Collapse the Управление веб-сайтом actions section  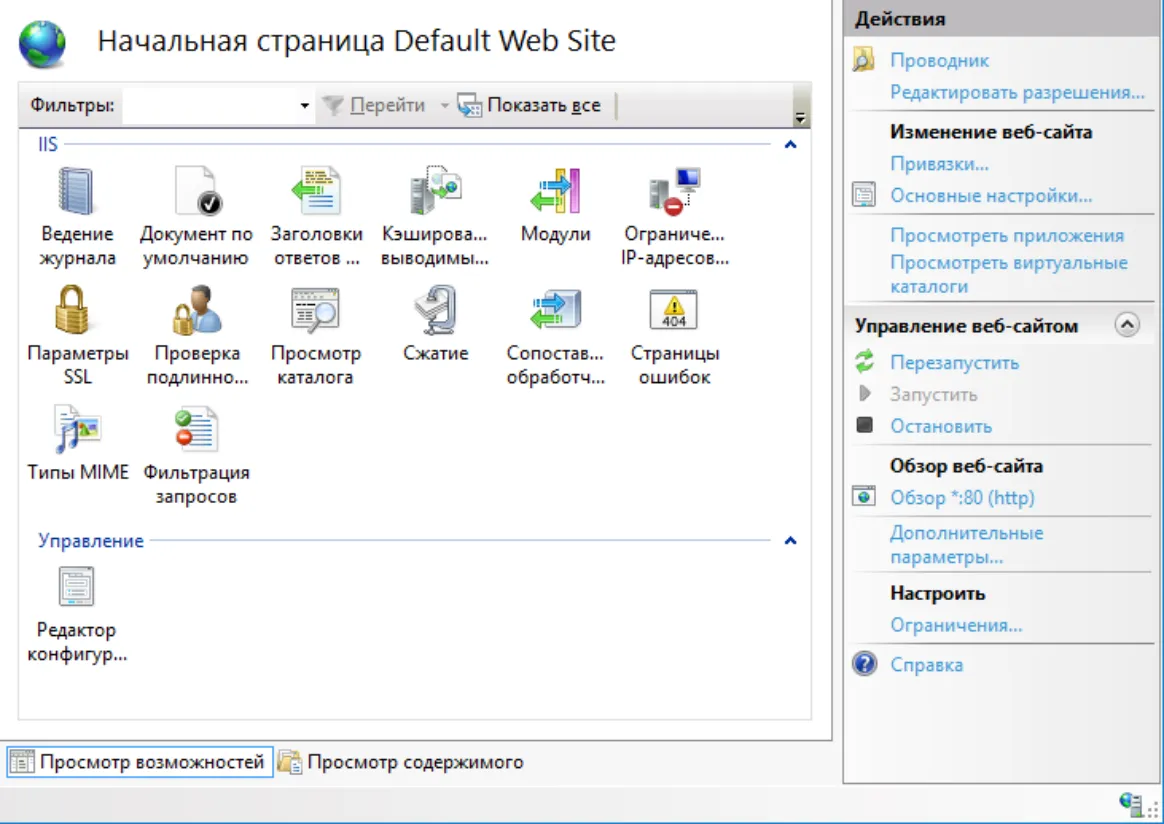[1127, 325]
